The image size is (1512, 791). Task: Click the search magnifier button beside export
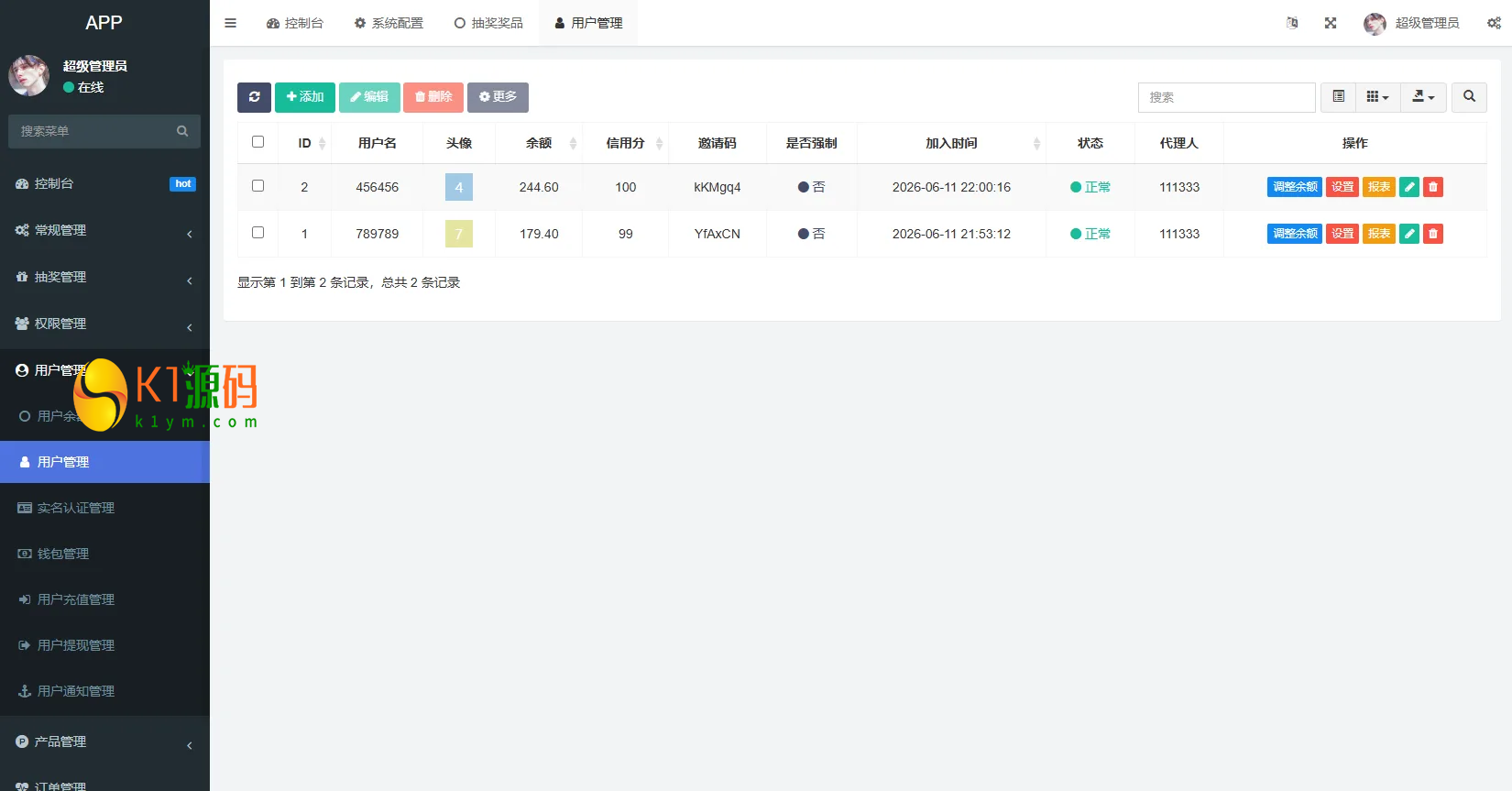(x=1469, y=97)
